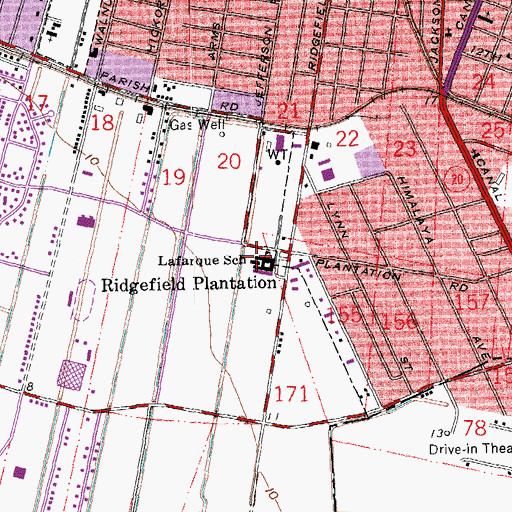The height and width of the screenshot is (512, 512).
Task: Click section number 171
Action: point(291,394)
